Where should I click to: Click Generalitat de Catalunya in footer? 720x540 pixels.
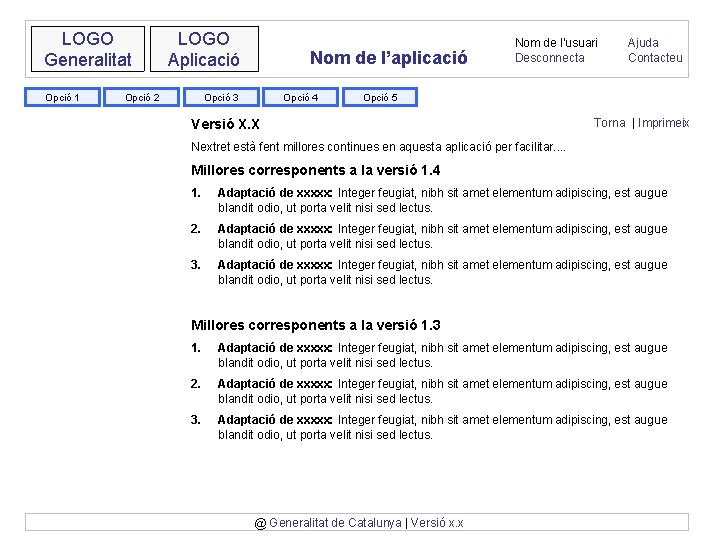coord(335,523)
